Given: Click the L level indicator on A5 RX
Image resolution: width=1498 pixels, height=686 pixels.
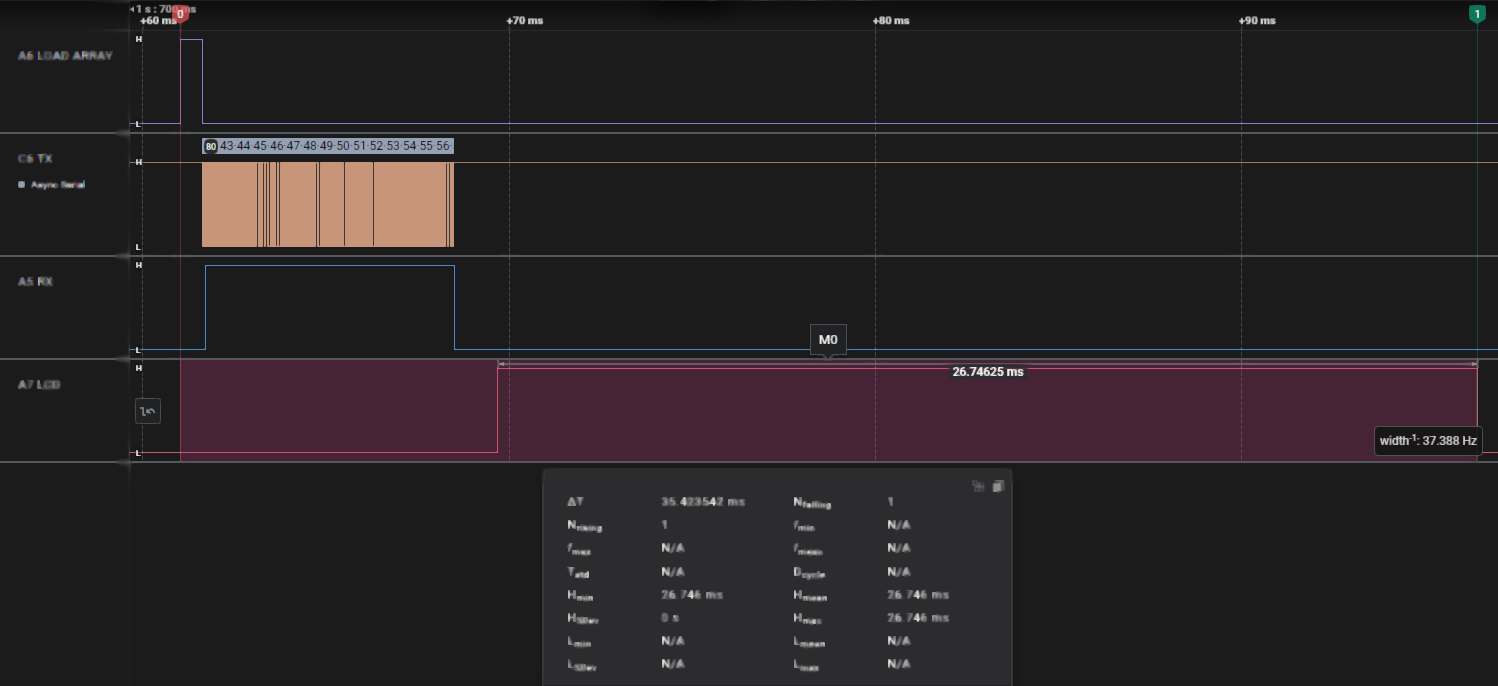Looking at the screenshot, I should [137, 350].
